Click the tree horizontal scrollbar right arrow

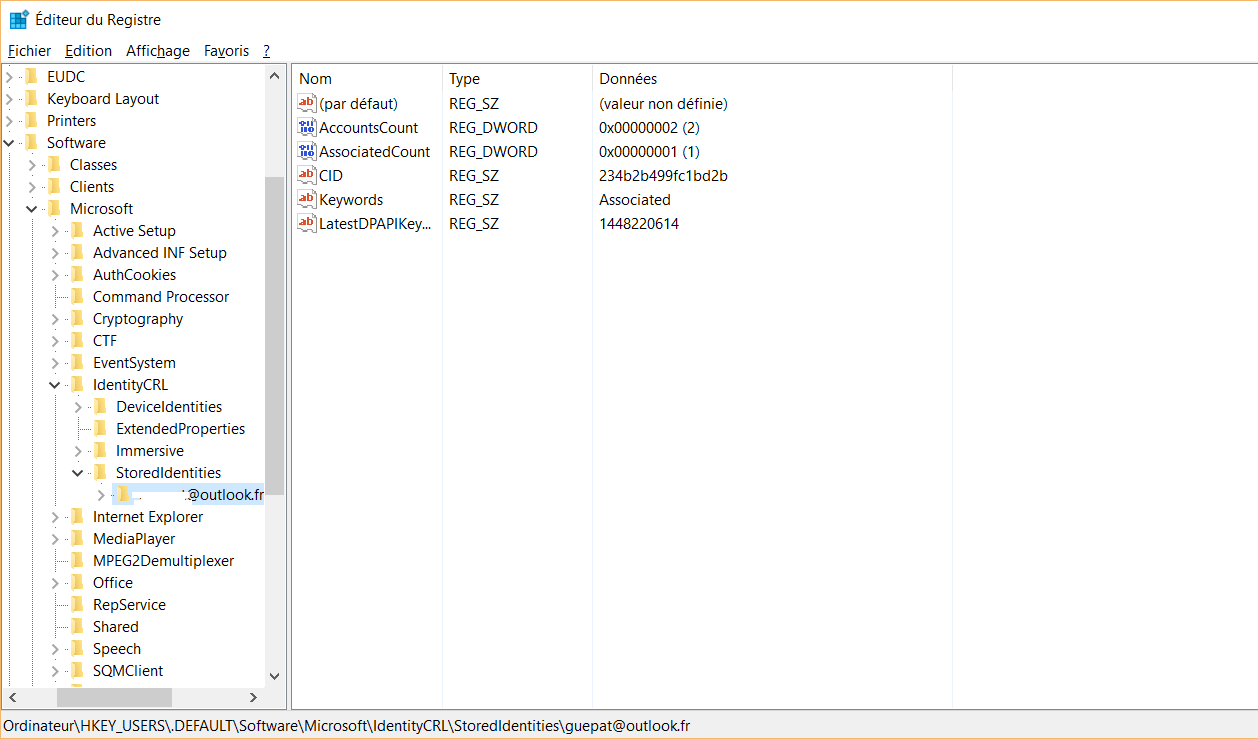click(254, 697)
